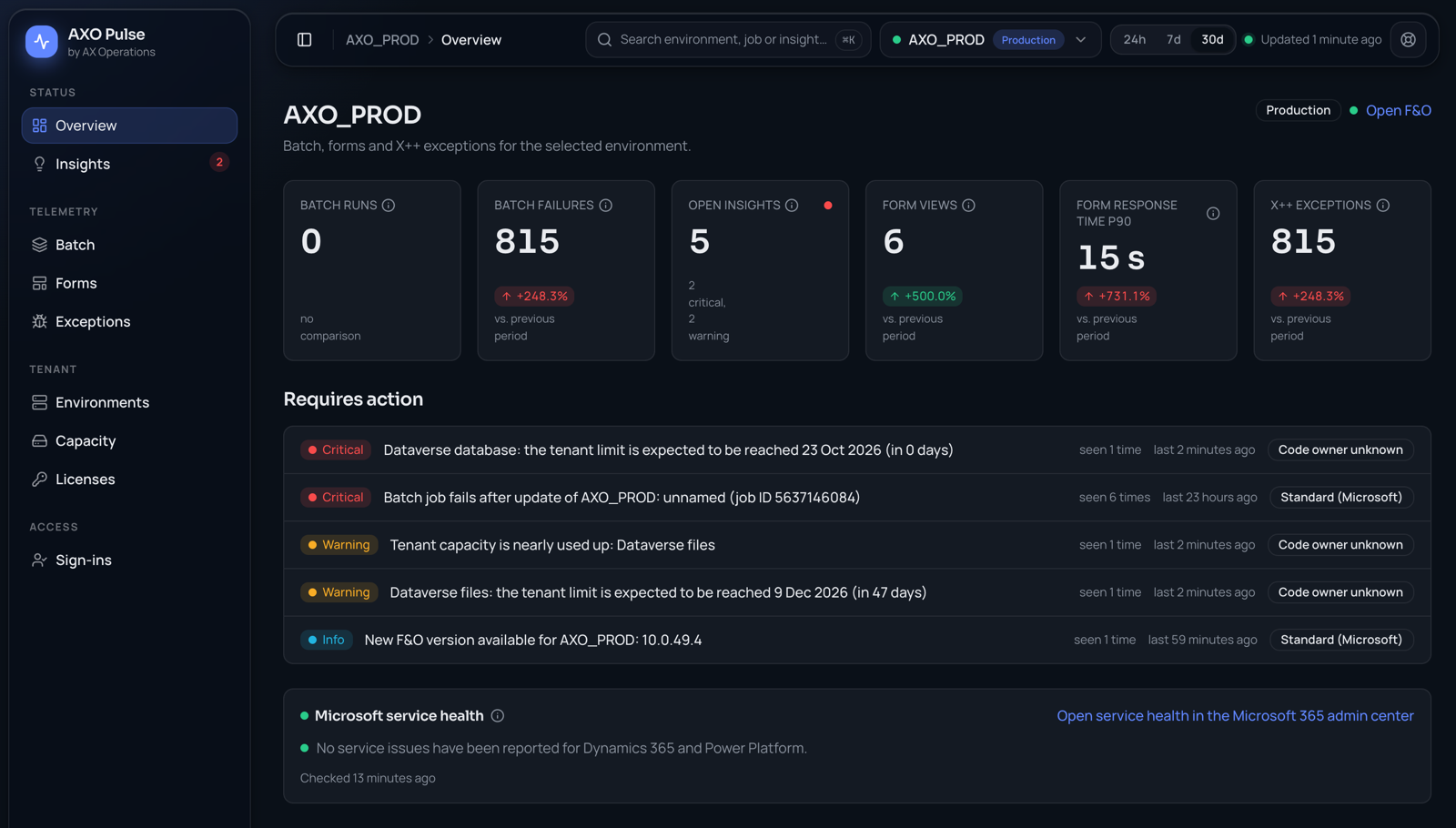Click the info icon beside Batch Failures
Image resolution: width=1456 pixels, height=828 pixels.
(x=605, y=206)
